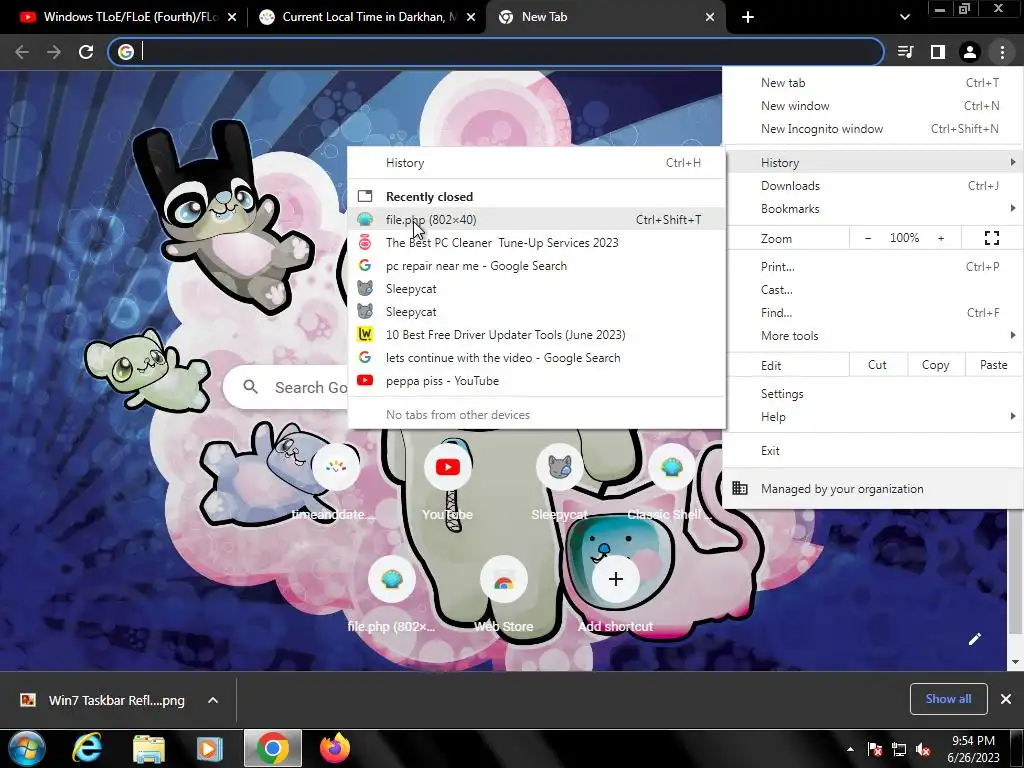The height and width of the screenshot is (768, 1024).
Task: Increase zoom with the plus button
Action: [941, 238]
